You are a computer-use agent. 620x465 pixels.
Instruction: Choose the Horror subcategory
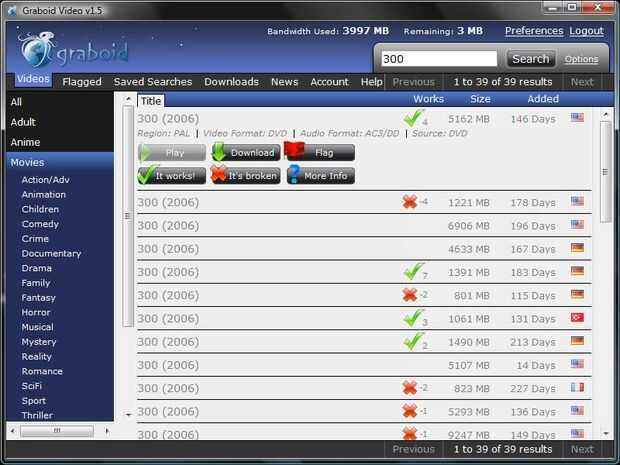click(36, 312)
